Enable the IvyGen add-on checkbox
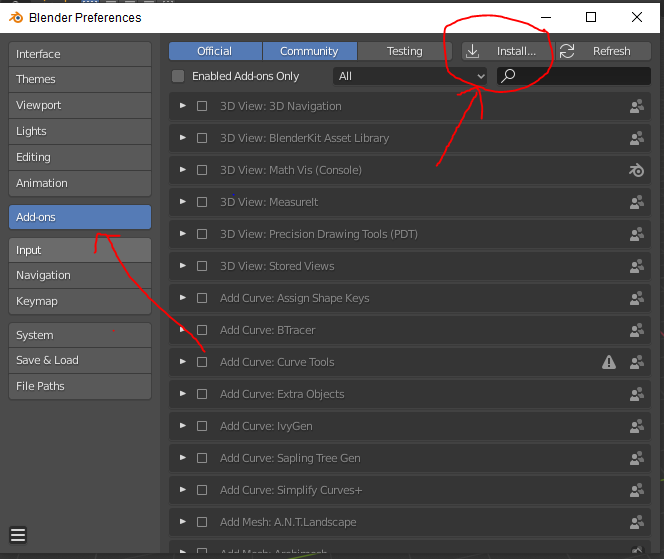The width and height of the screenshot is (664, 559). coord(202,426)
